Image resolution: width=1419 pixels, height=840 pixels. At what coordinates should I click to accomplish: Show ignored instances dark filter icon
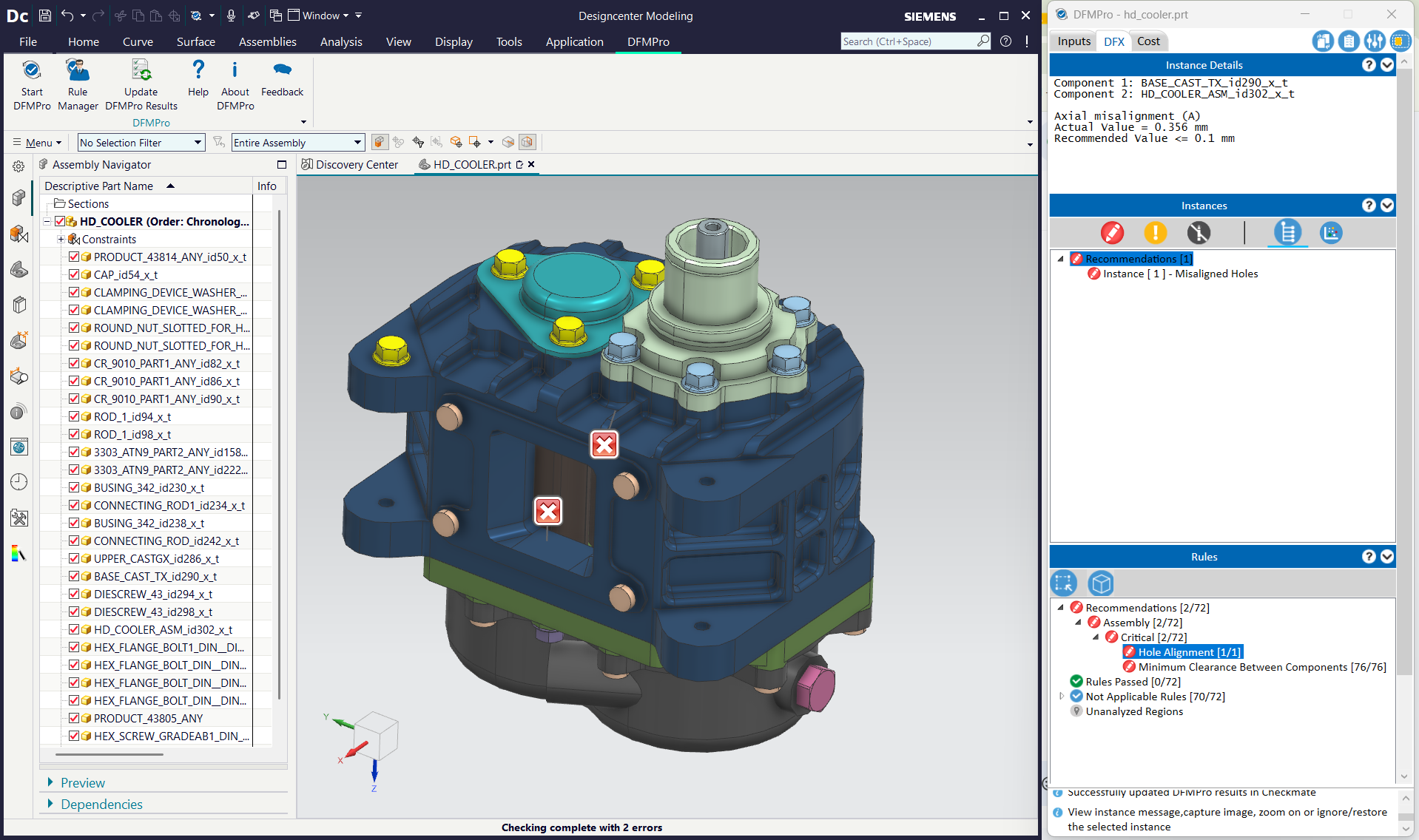[1199, 233]
